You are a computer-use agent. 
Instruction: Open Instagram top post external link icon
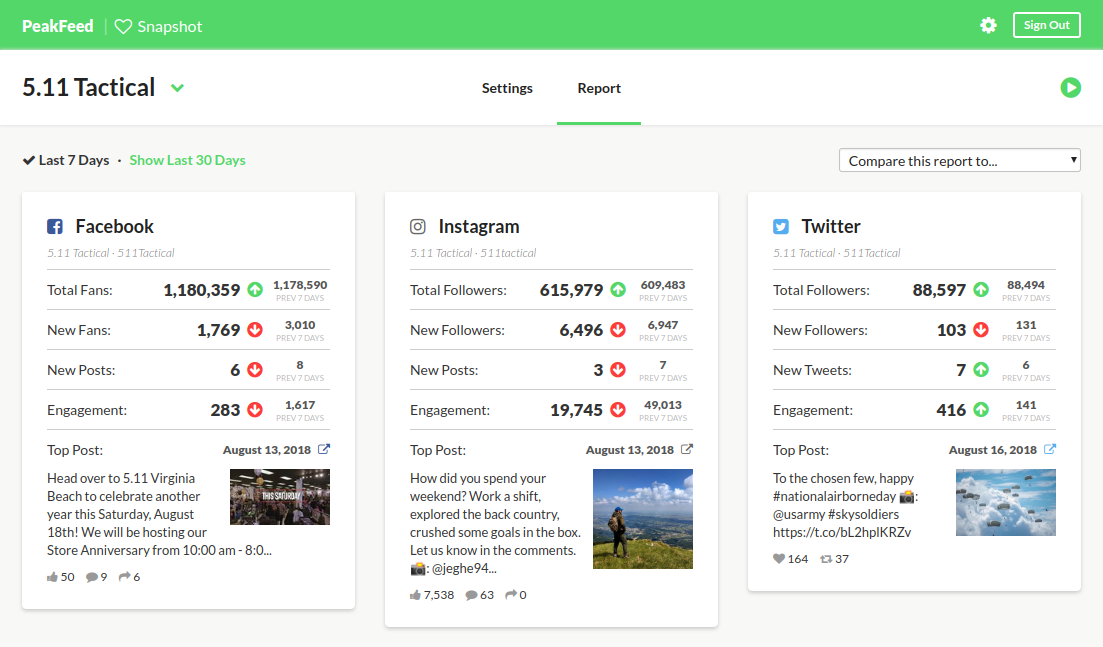686,450
